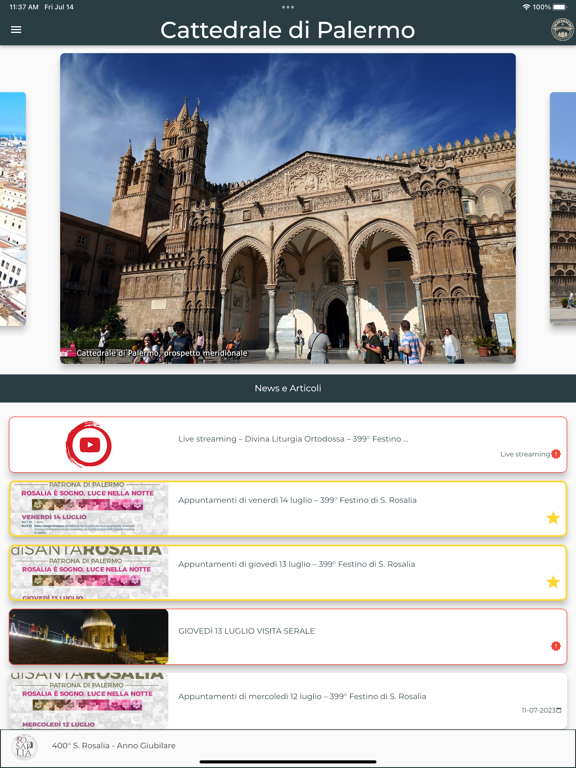Open the hamburger navigation menu

pos(16,29)
